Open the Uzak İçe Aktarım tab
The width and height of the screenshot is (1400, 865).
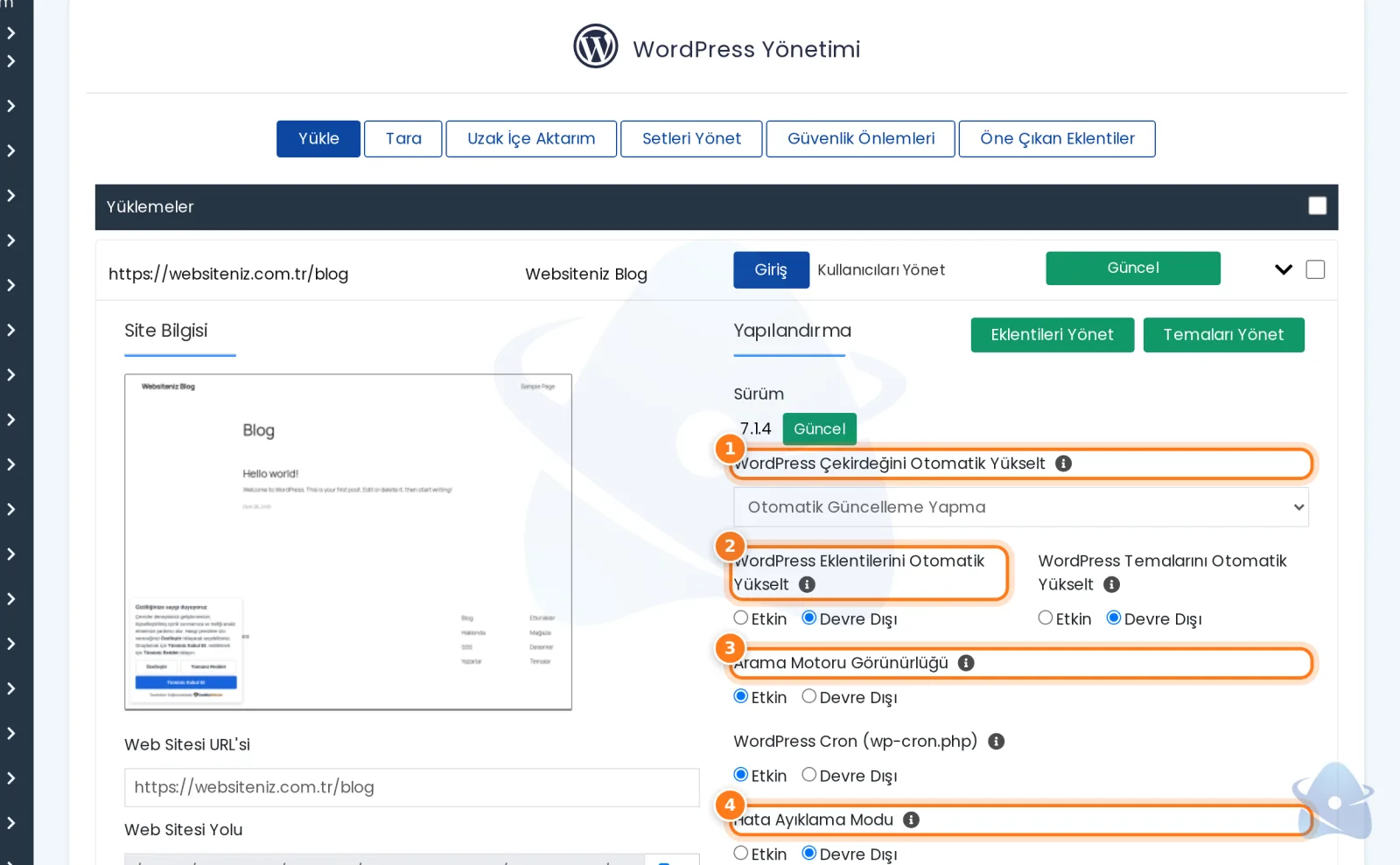point(531,139)
